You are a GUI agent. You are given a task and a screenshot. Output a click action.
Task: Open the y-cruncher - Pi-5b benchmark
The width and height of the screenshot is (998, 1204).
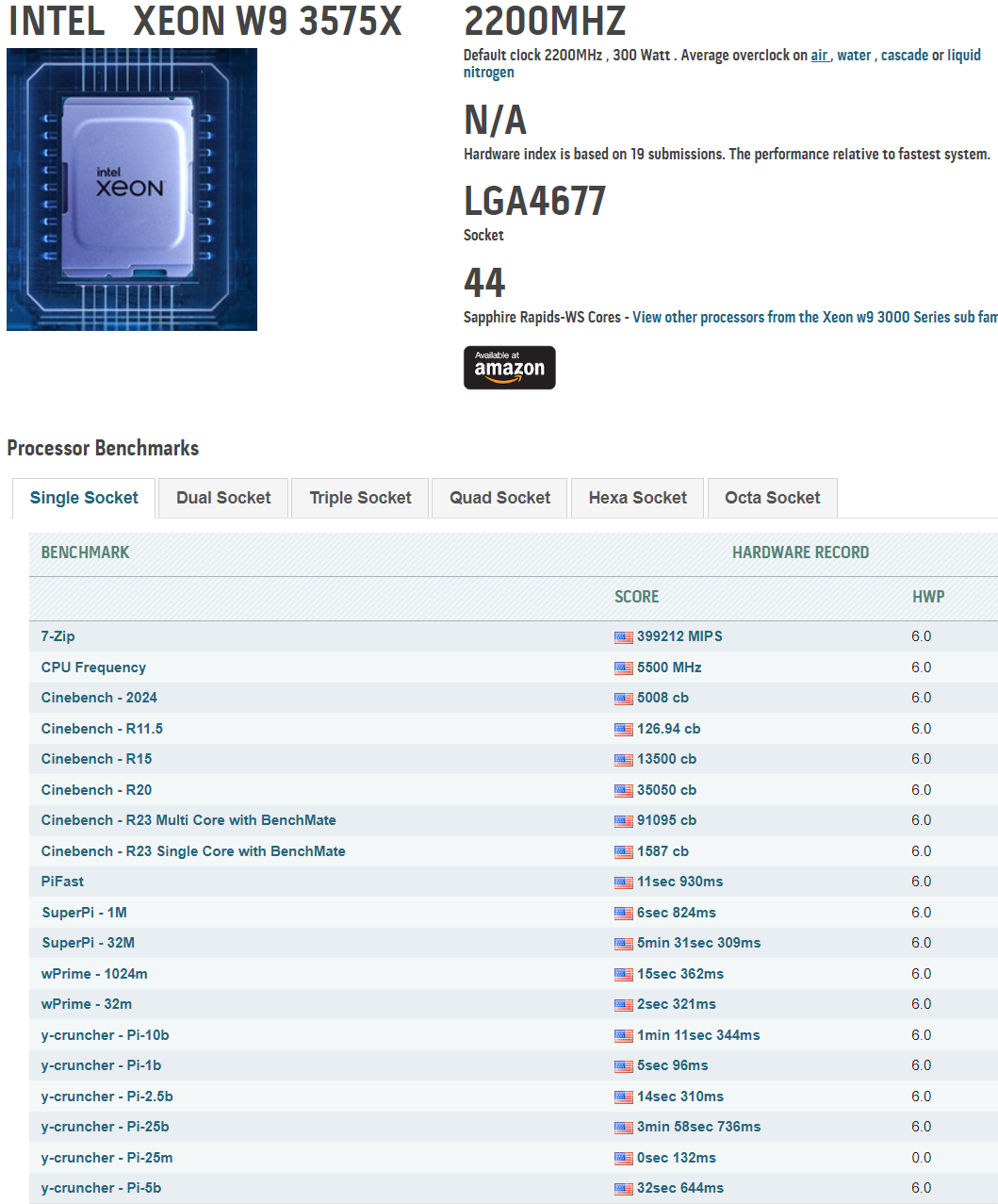click(x=101, y=1188)
